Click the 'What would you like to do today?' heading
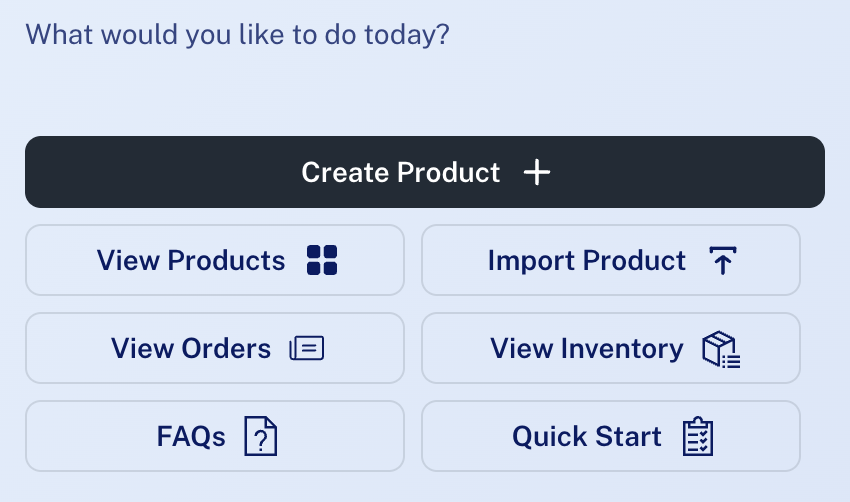The width and height of the screenshot is (850, 502). click(x=237, y=35)
